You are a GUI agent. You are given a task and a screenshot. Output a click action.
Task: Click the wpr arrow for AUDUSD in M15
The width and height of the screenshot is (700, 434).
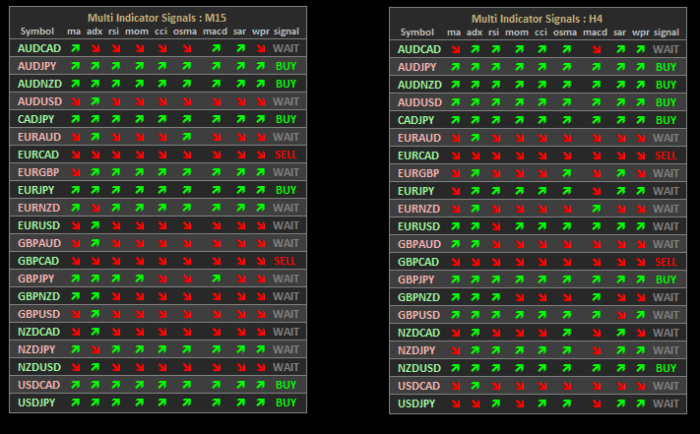261,101
